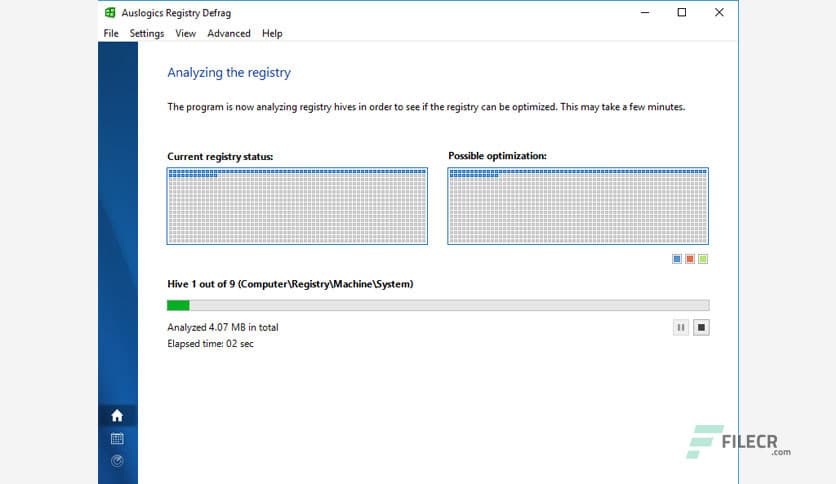This screenshot has height=484, width=836.
Task: Click the 'Possible optimization:' label
Action: tap(497, 156)
